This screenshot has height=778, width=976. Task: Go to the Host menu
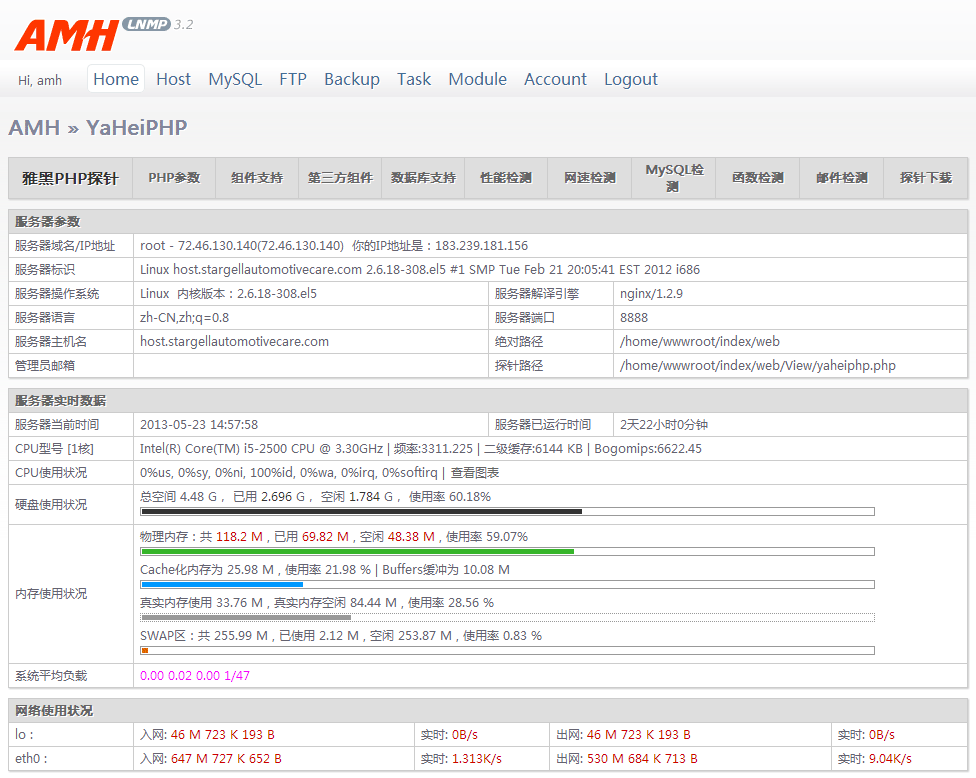173,79
